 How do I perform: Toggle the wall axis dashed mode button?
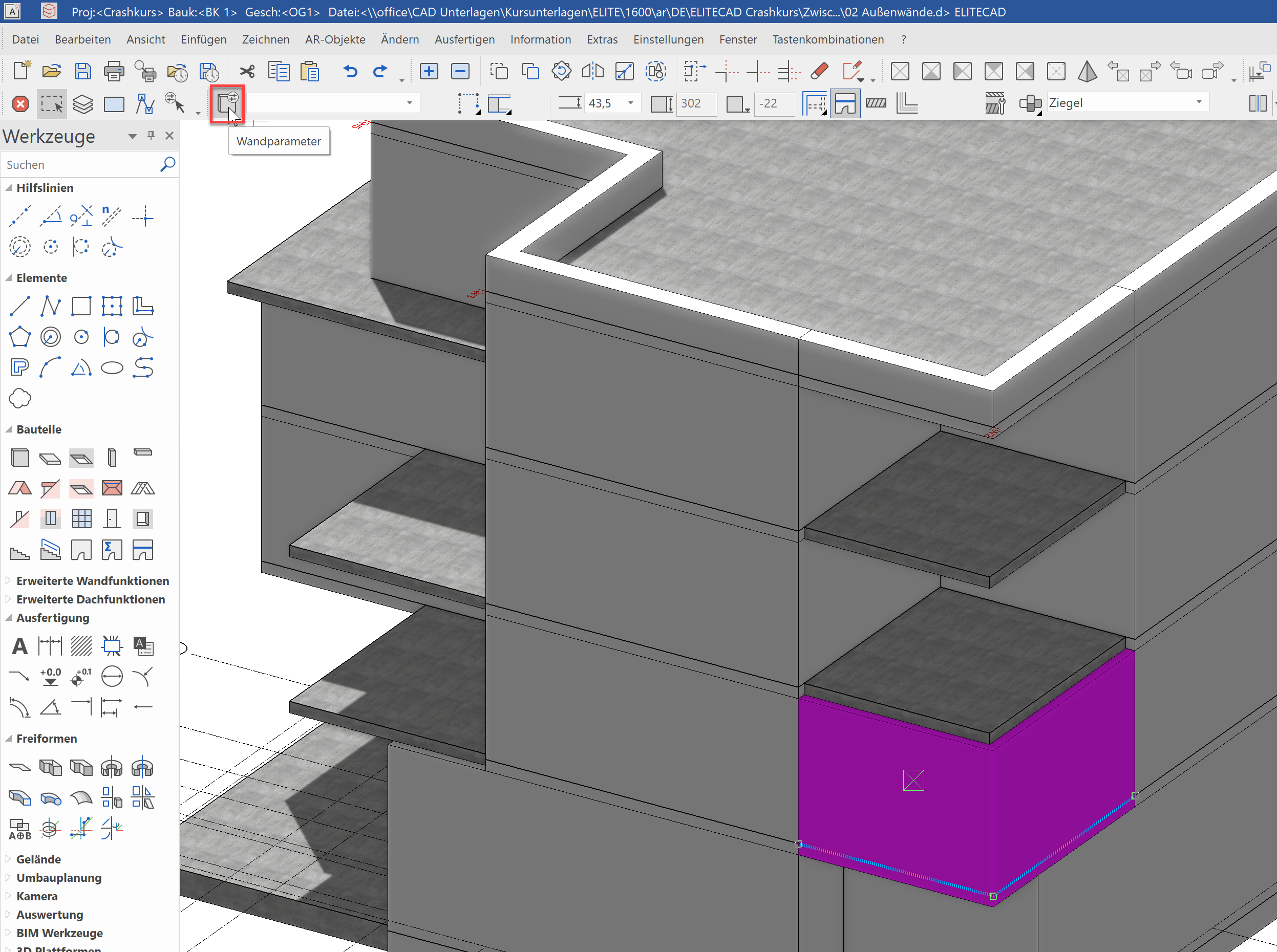point(815,104)
